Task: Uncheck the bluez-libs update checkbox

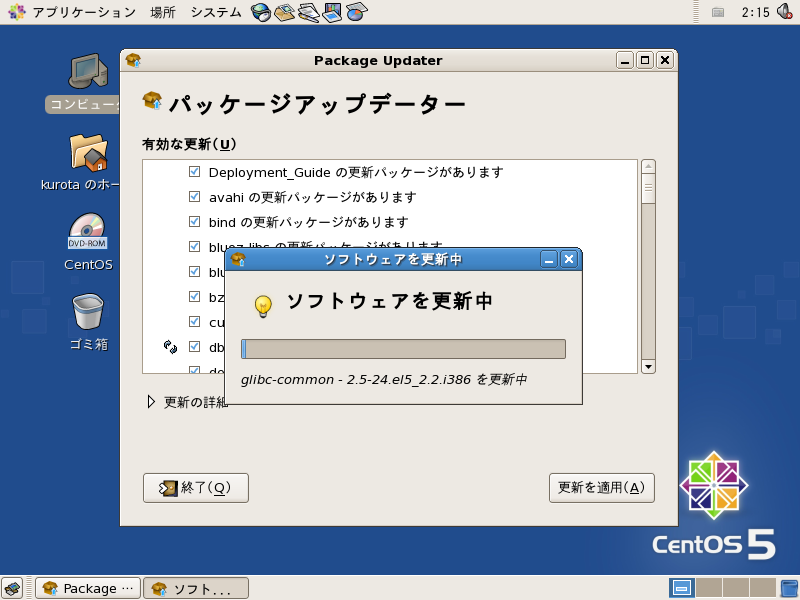Action: (x=194, y=246)
